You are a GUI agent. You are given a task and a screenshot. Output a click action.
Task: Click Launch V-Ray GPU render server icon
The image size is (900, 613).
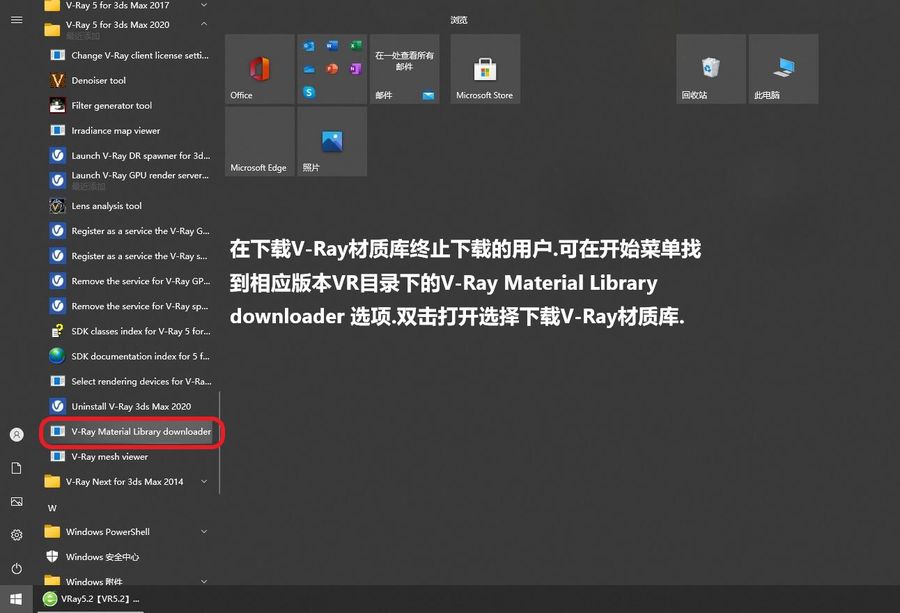click(57, 180)
